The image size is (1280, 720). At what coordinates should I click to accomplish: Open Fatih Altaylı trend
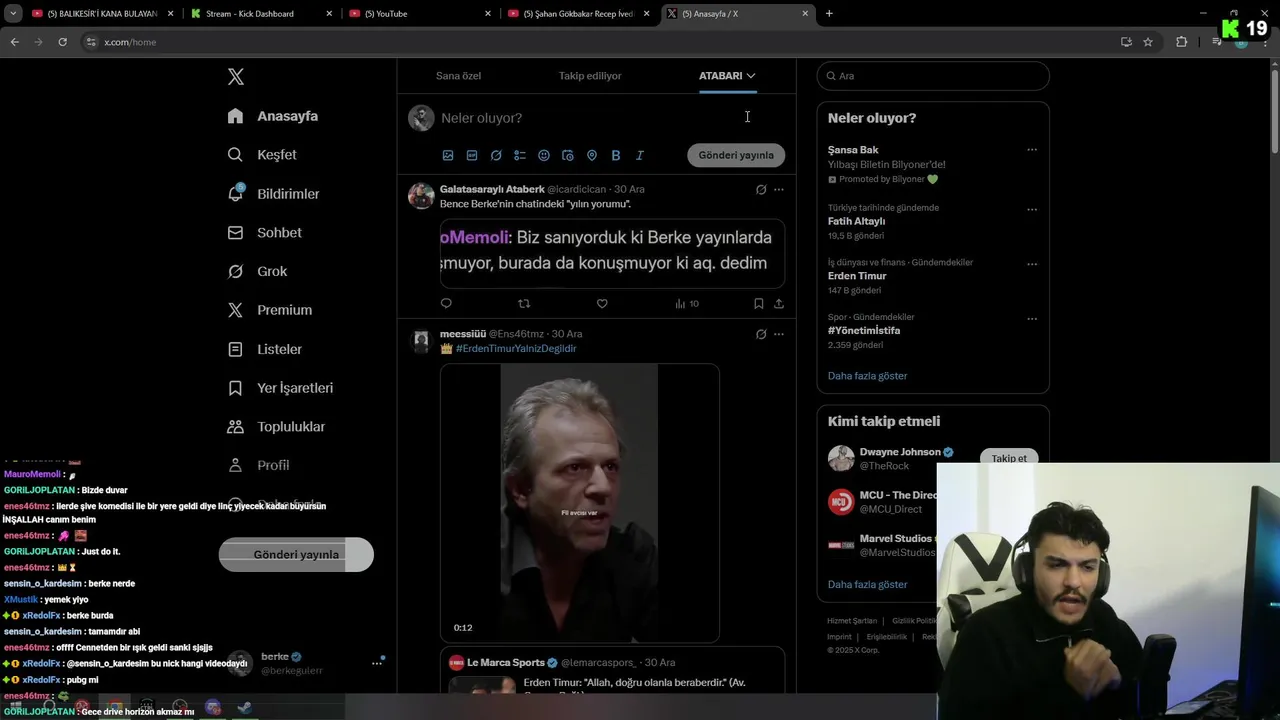point(856,221)
